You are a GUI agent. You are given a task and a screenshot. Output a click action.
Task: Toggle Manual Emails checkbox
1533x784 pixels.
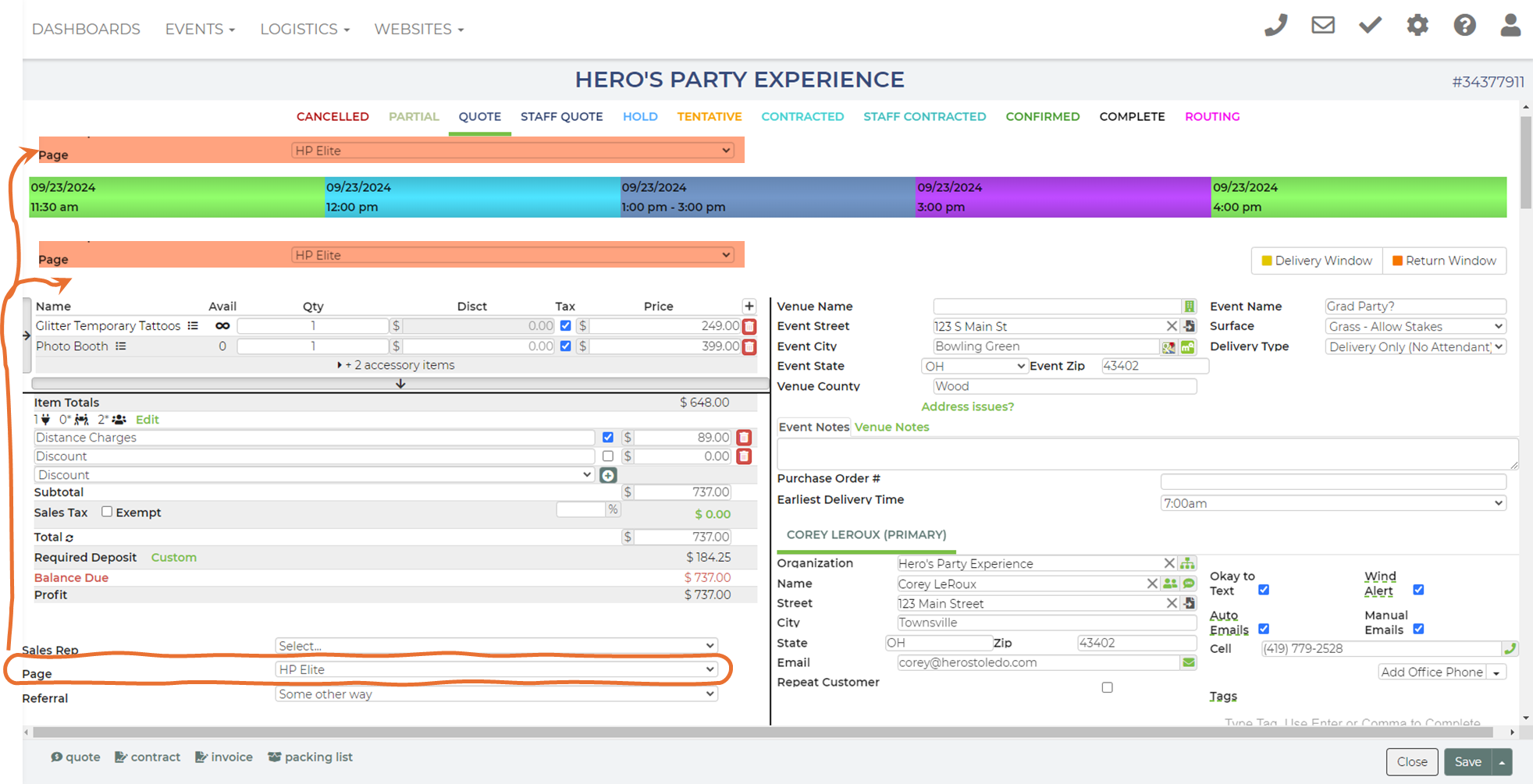pyautogui.click(x=1418, y=629)
